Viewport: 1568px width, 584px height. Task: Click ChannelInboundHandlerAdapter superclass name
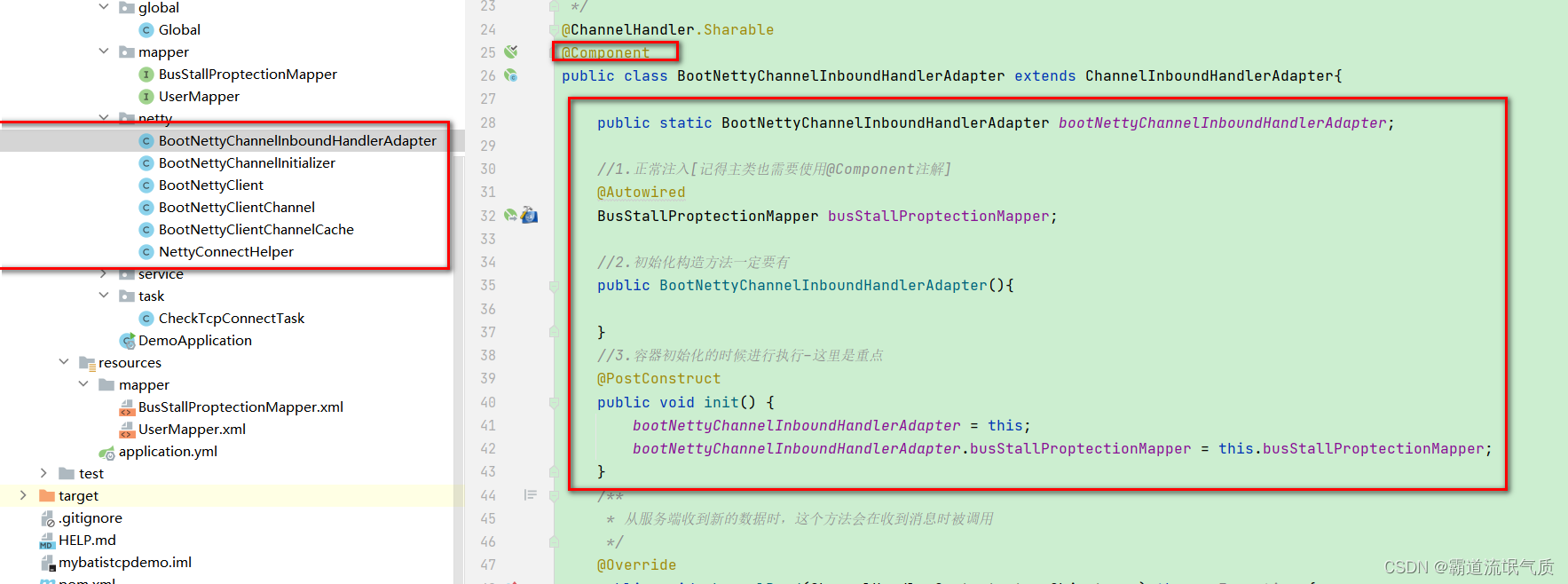(1209, 76)
